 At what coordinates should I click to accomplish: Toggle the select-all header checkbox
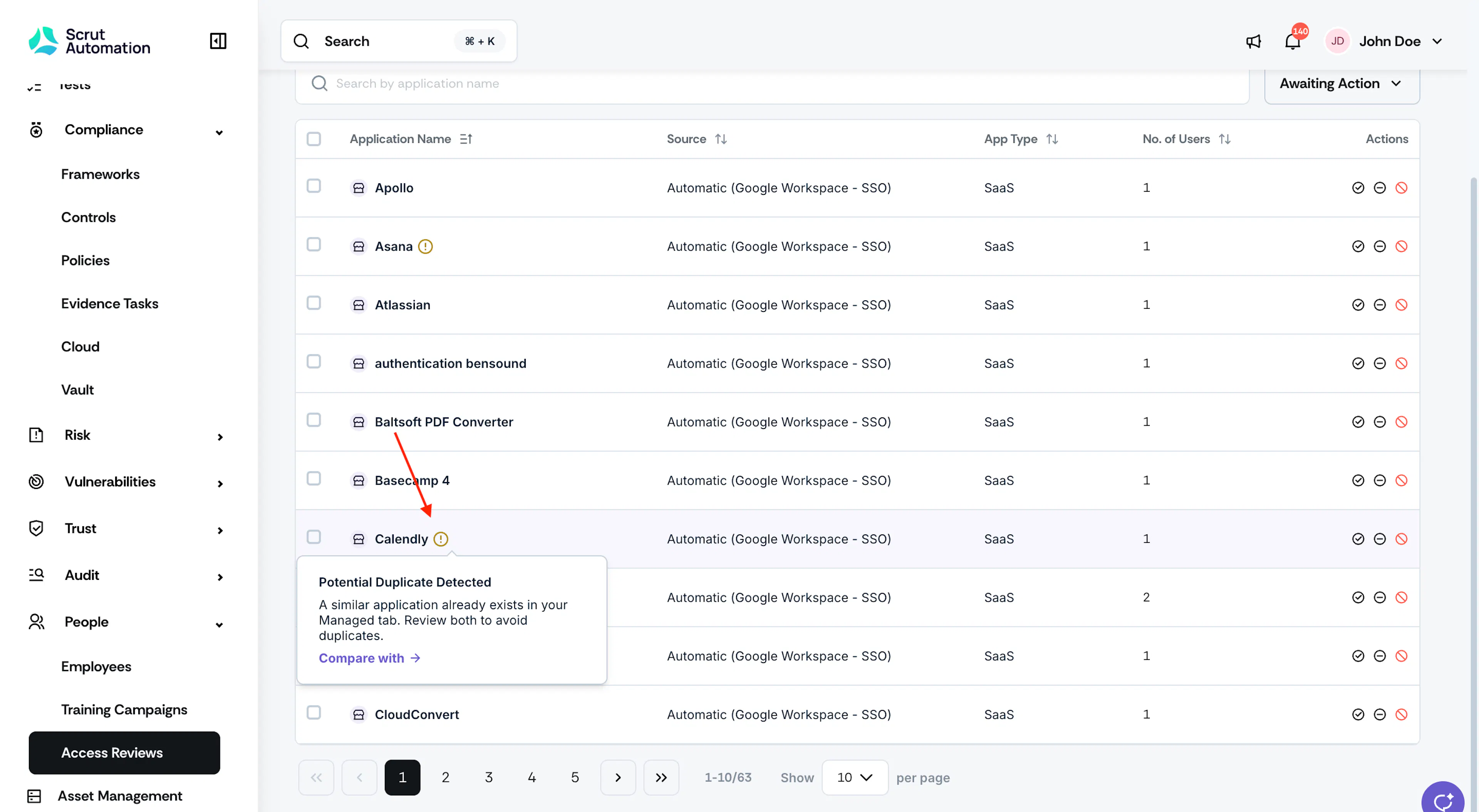pos(314,139)
